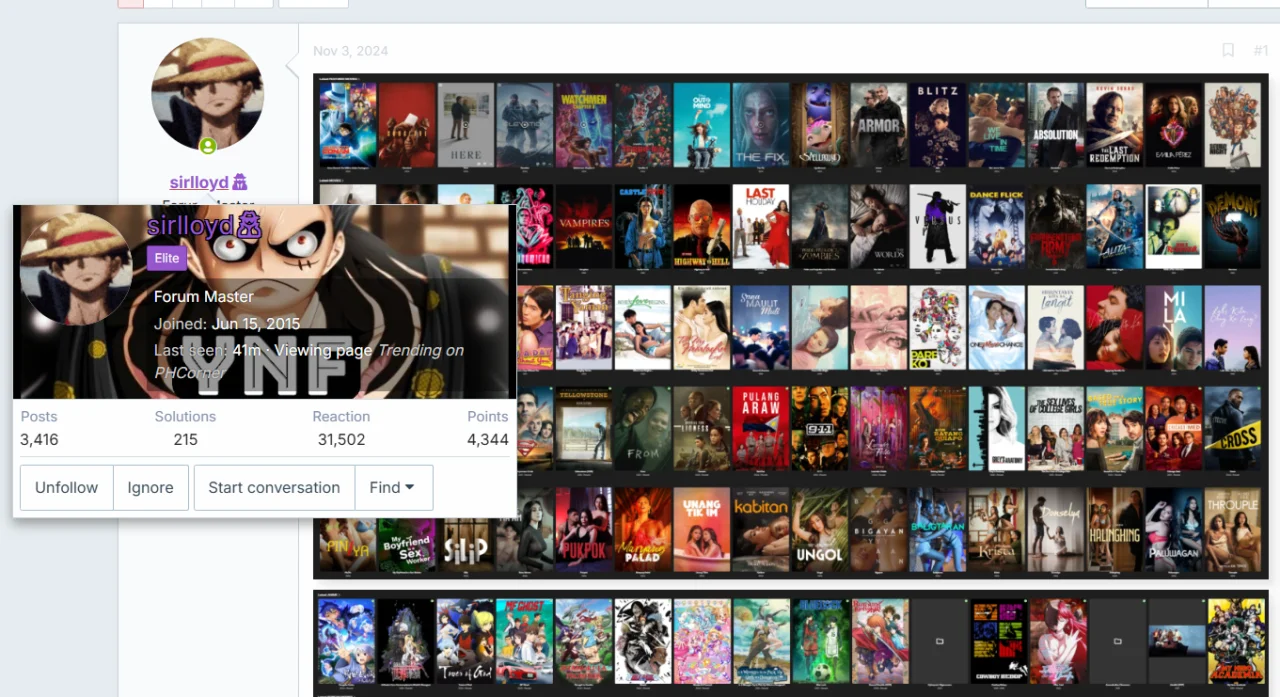This screenshot has width=1280, height=697.
Task: Open The Fix movie poster
Action: tap(761, 124)
